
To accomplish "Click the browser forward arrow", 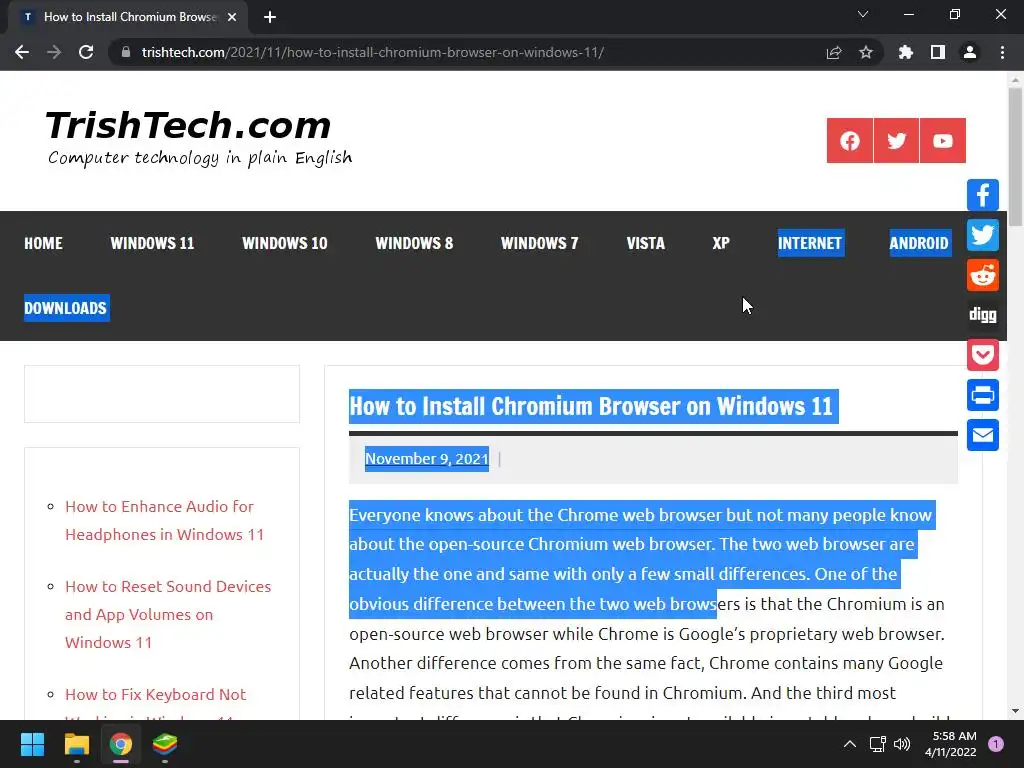I will [54, 52].
